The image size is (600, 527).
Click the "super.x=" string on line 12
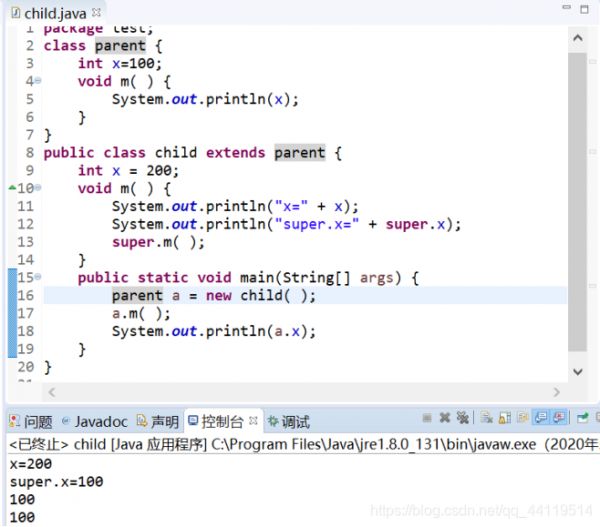click(x=317, y=224)
